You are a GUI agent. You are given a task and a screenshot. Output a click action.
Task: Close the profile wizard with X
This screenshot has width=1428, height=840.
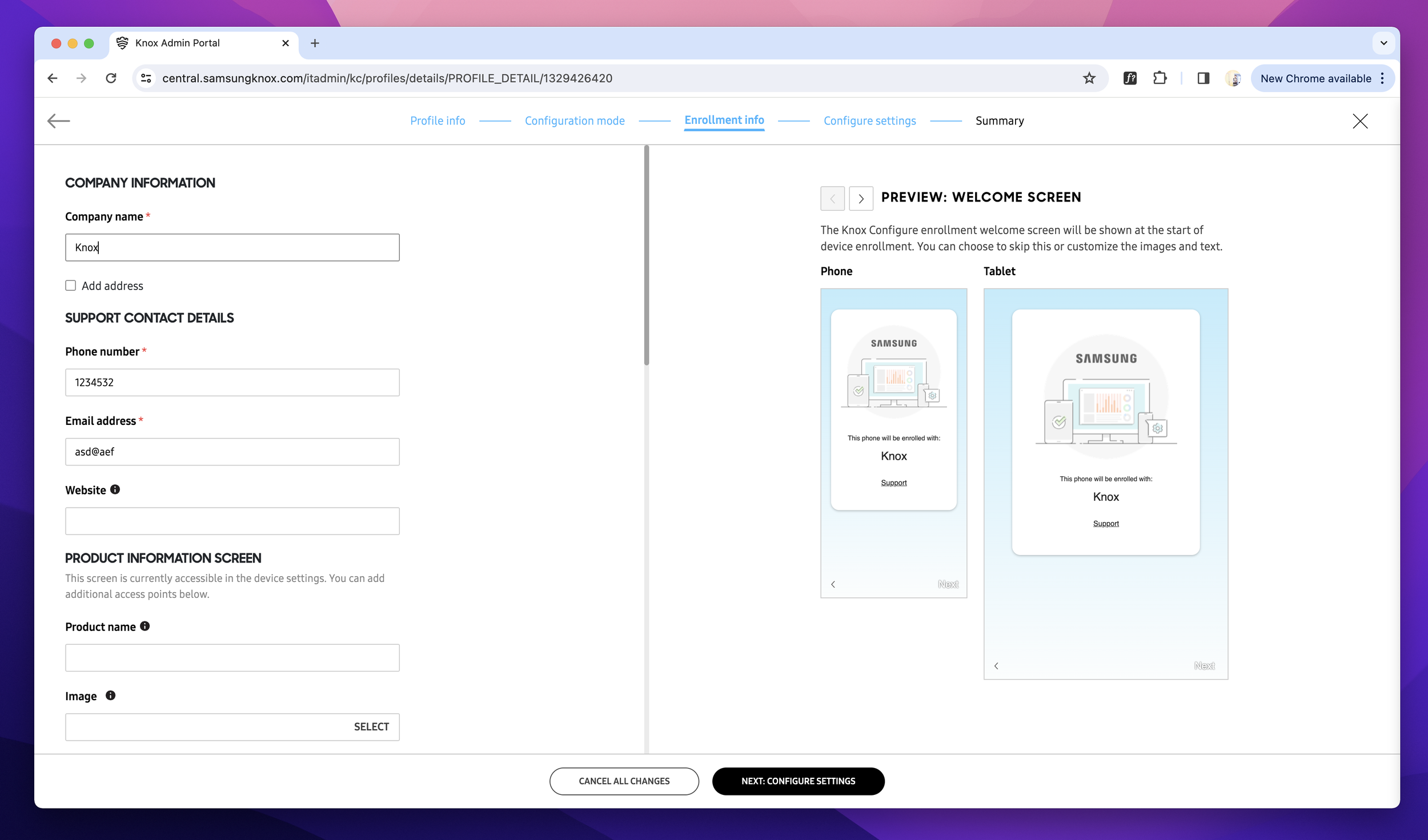point(1360,120)
